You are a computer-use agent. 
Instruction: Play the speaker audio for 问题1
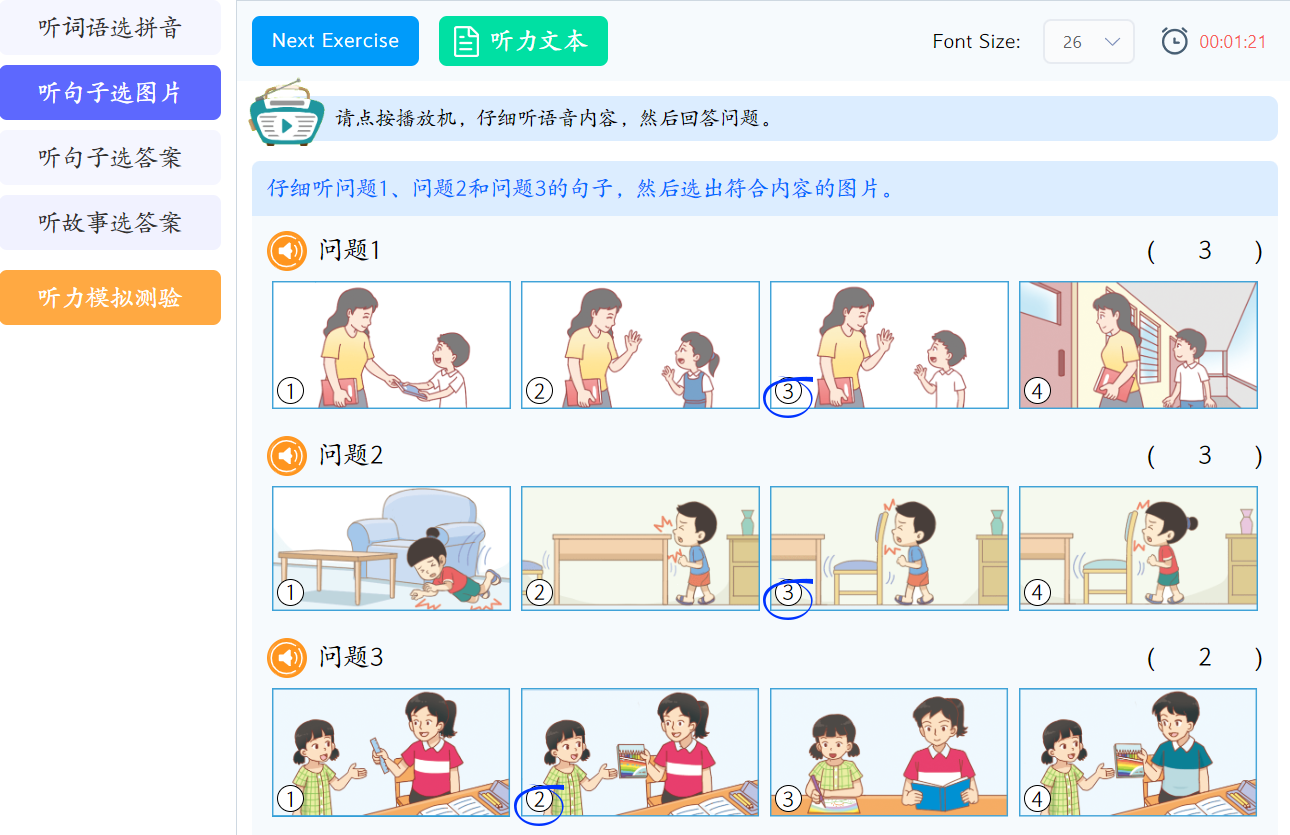click(287, 251)
